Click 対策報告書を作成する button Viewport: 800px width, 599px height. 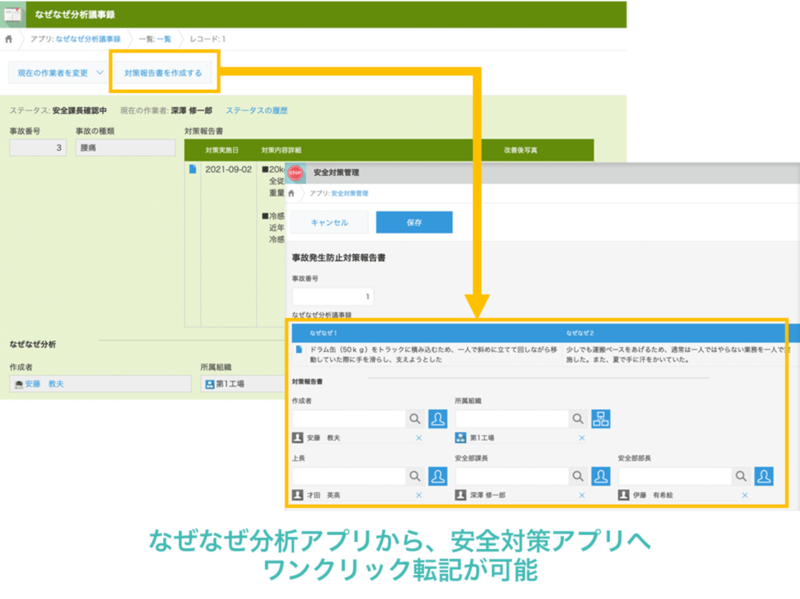(163, 72)
